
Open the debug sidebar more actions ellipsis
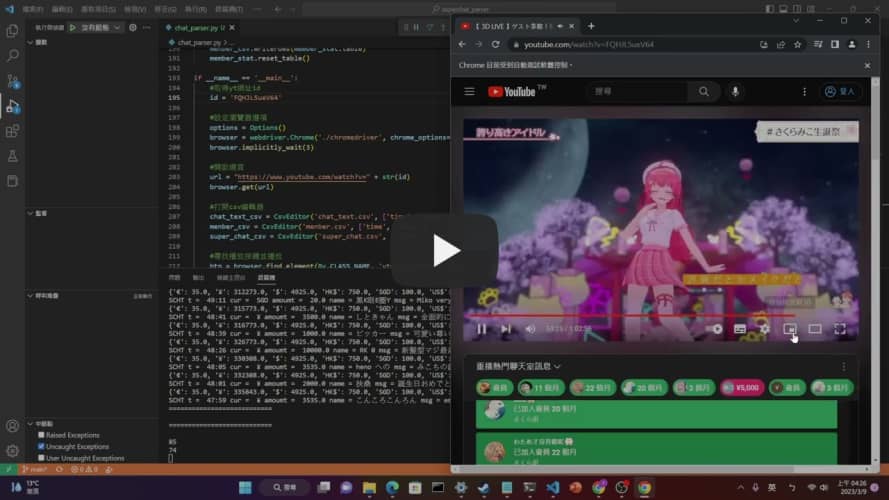click(x=147, y=27)
